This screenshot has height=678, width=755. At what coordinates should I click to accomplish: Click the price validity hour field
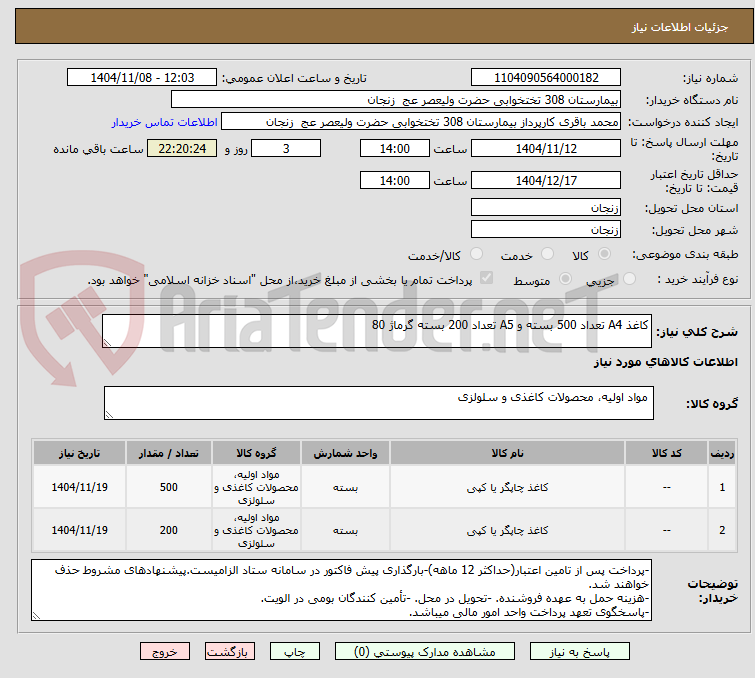[x=394, y=180]
